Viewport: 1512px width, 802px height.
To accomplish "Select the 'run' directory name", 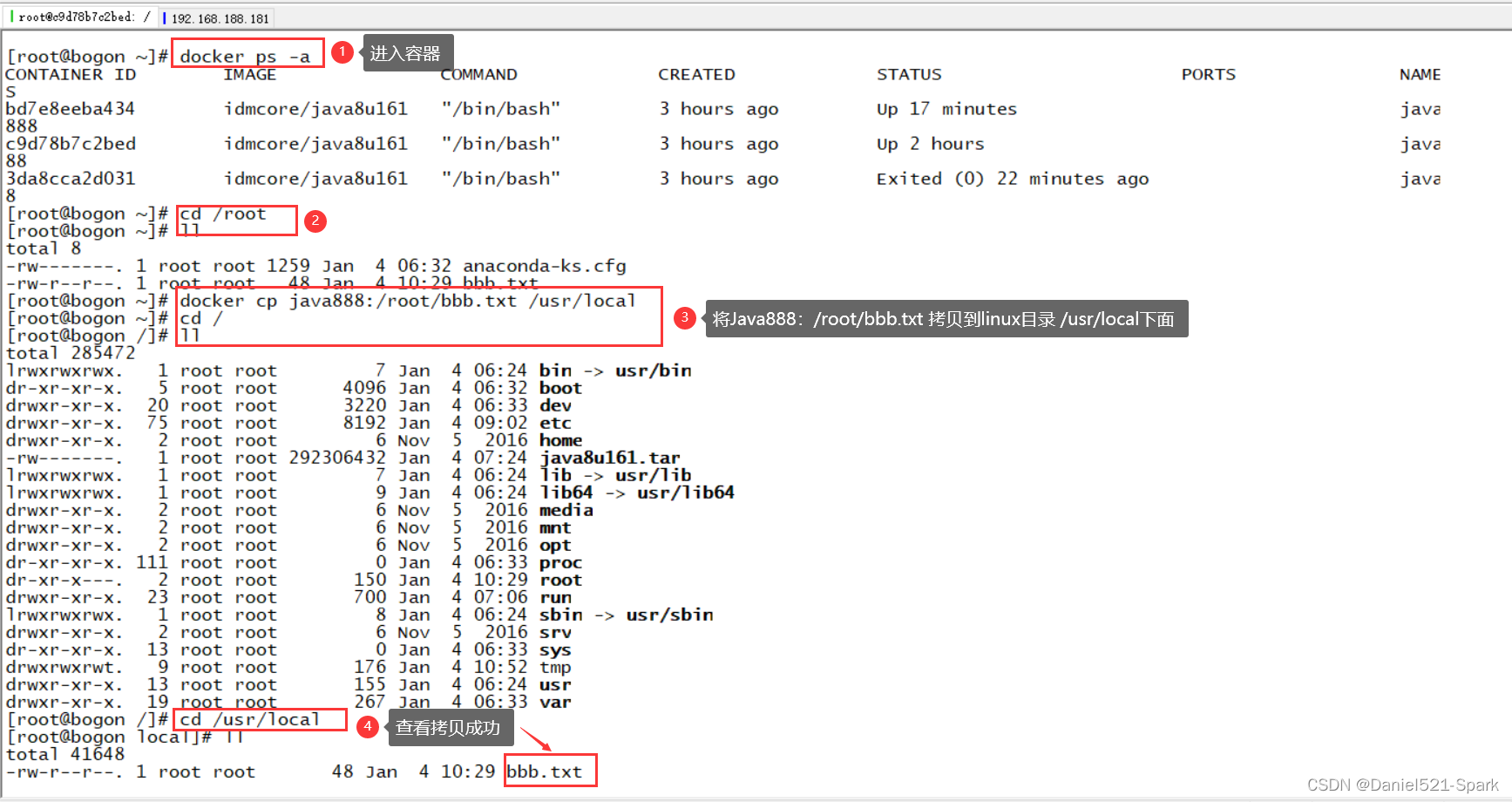I will tap(555, 598).
